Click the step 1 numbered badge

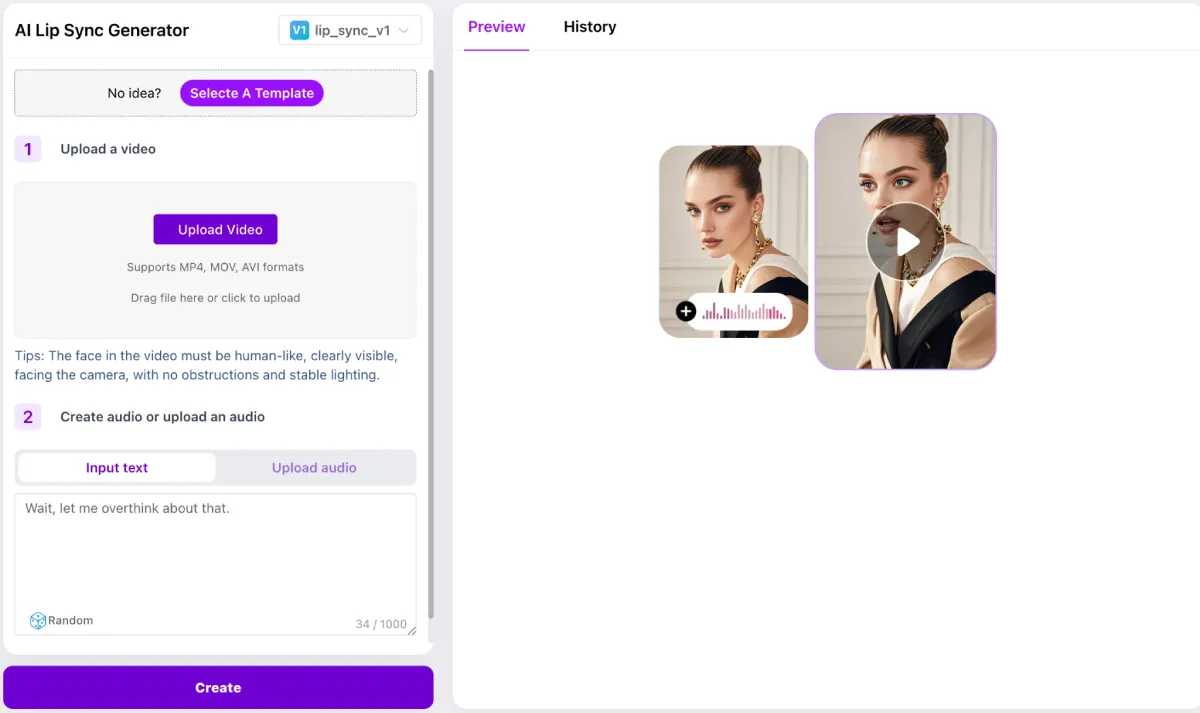[x=27, y=148]
